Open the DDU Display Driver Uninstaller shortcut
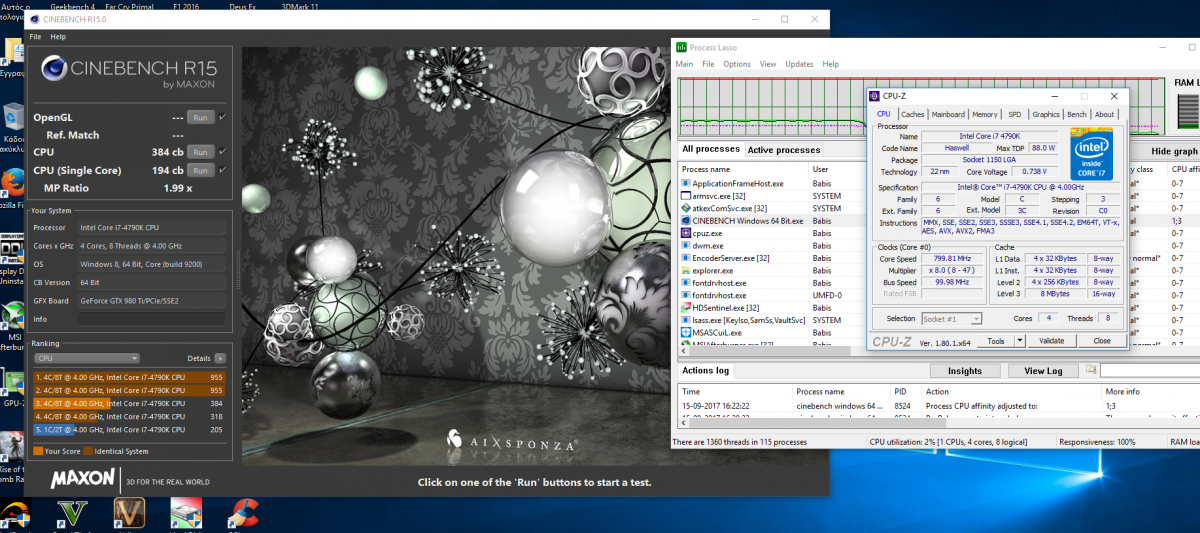This screenshot has width=1200, height=533. (12, 250)
